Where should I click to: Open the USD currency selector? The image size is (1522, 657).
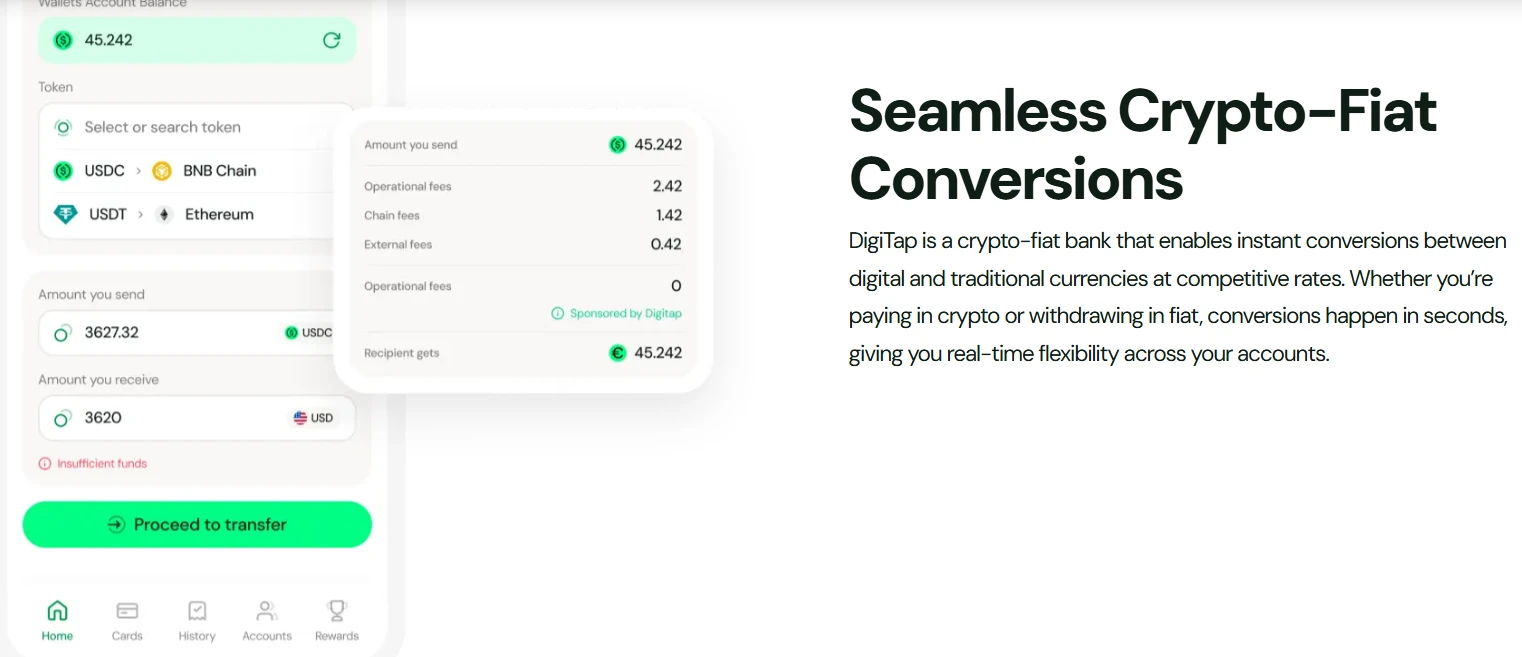pos(313,418)
